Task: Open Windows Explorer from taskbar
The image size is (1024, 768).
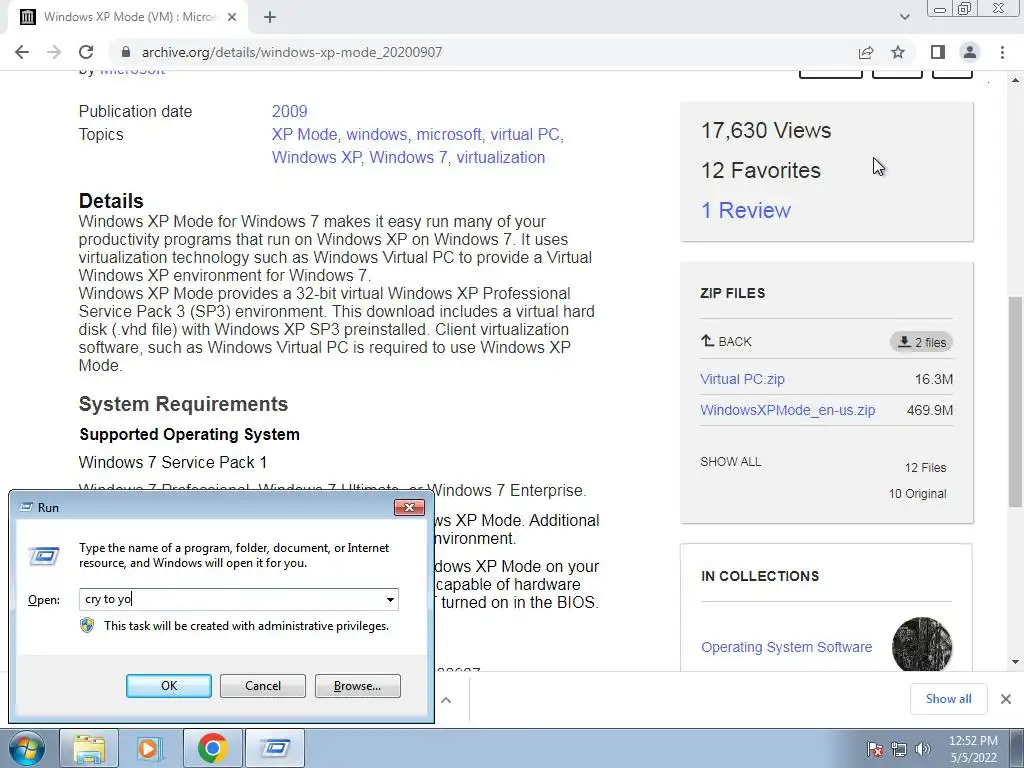Action: (x=89, y=748)
